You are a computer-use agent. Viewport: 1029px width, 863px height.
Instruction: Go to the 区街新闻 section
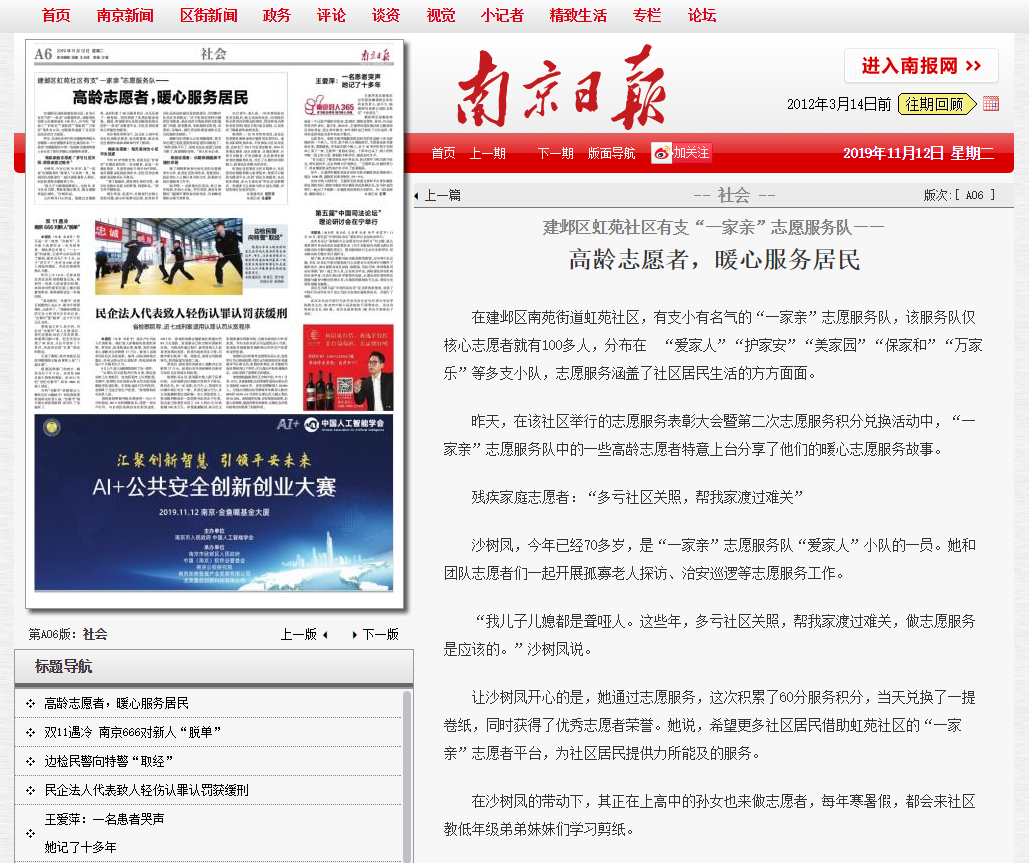tap(209, 15)
